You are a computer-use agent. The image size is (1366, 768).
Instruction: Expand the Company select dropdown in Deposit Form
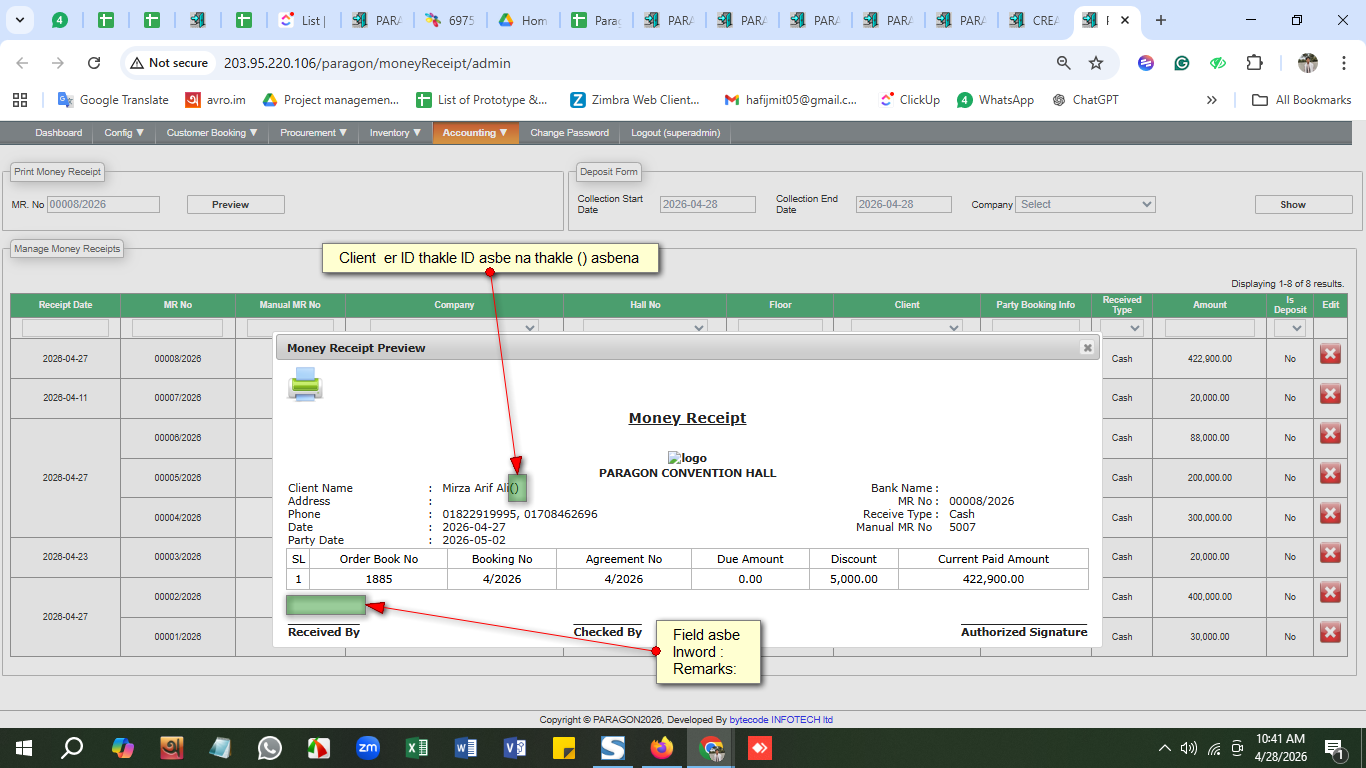[x=1085, y=204]
